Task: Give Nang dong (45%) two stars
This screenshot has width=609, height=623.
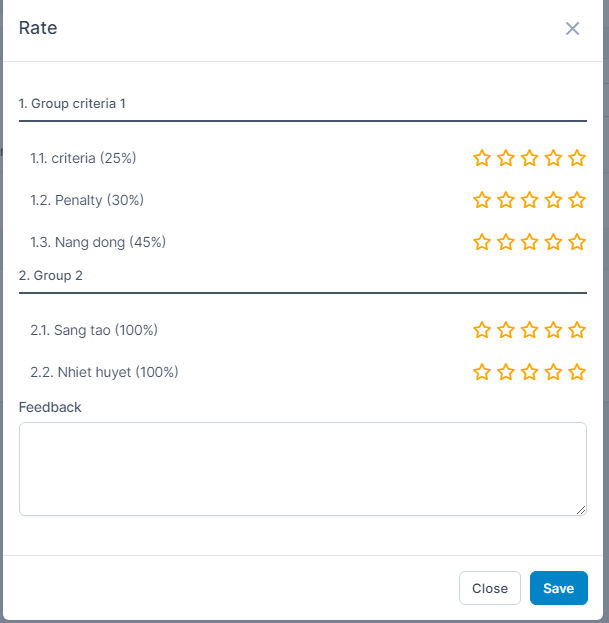Action: [506, 242]
